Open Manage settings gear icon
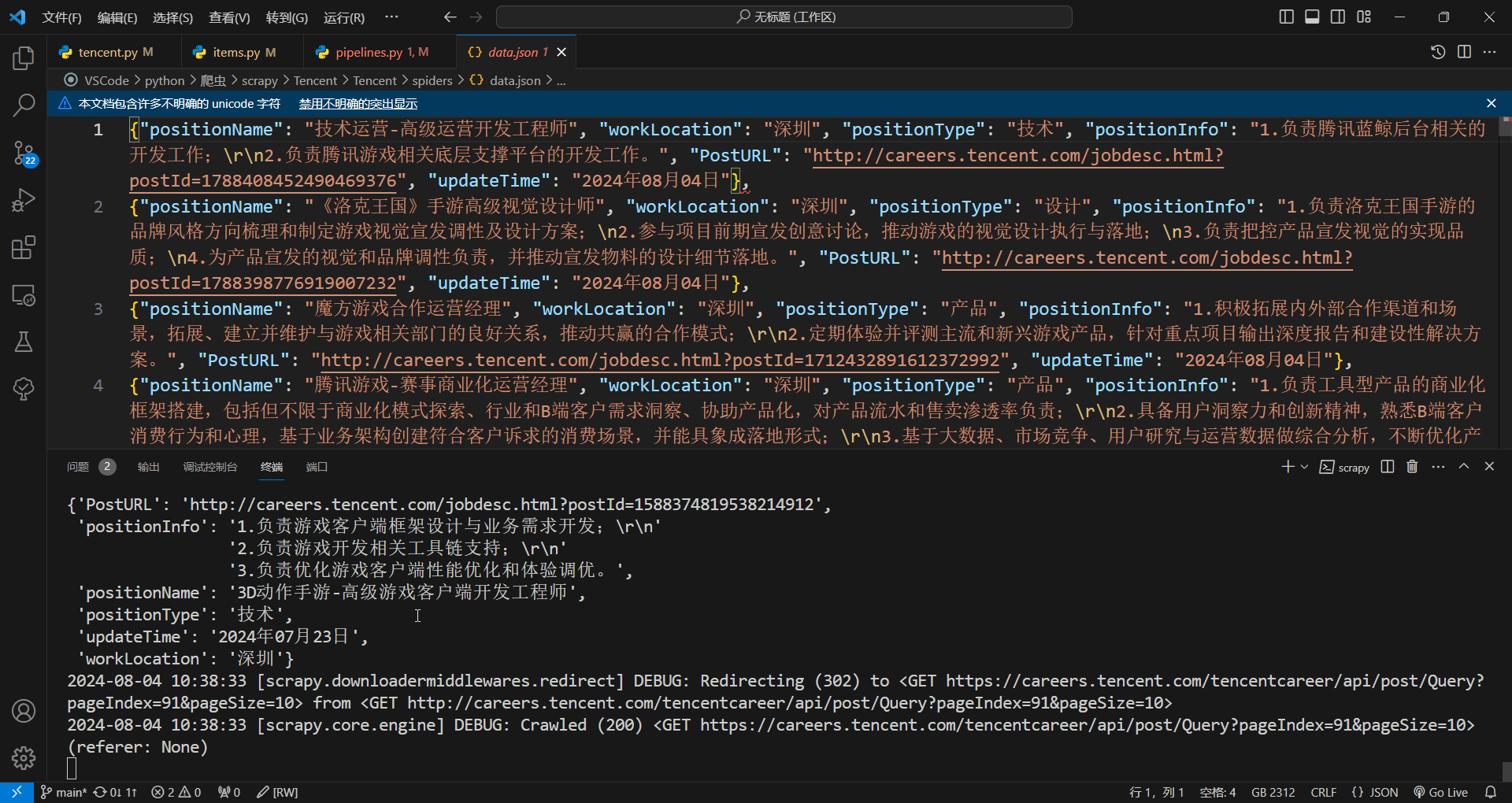 (x=24, y=757)
